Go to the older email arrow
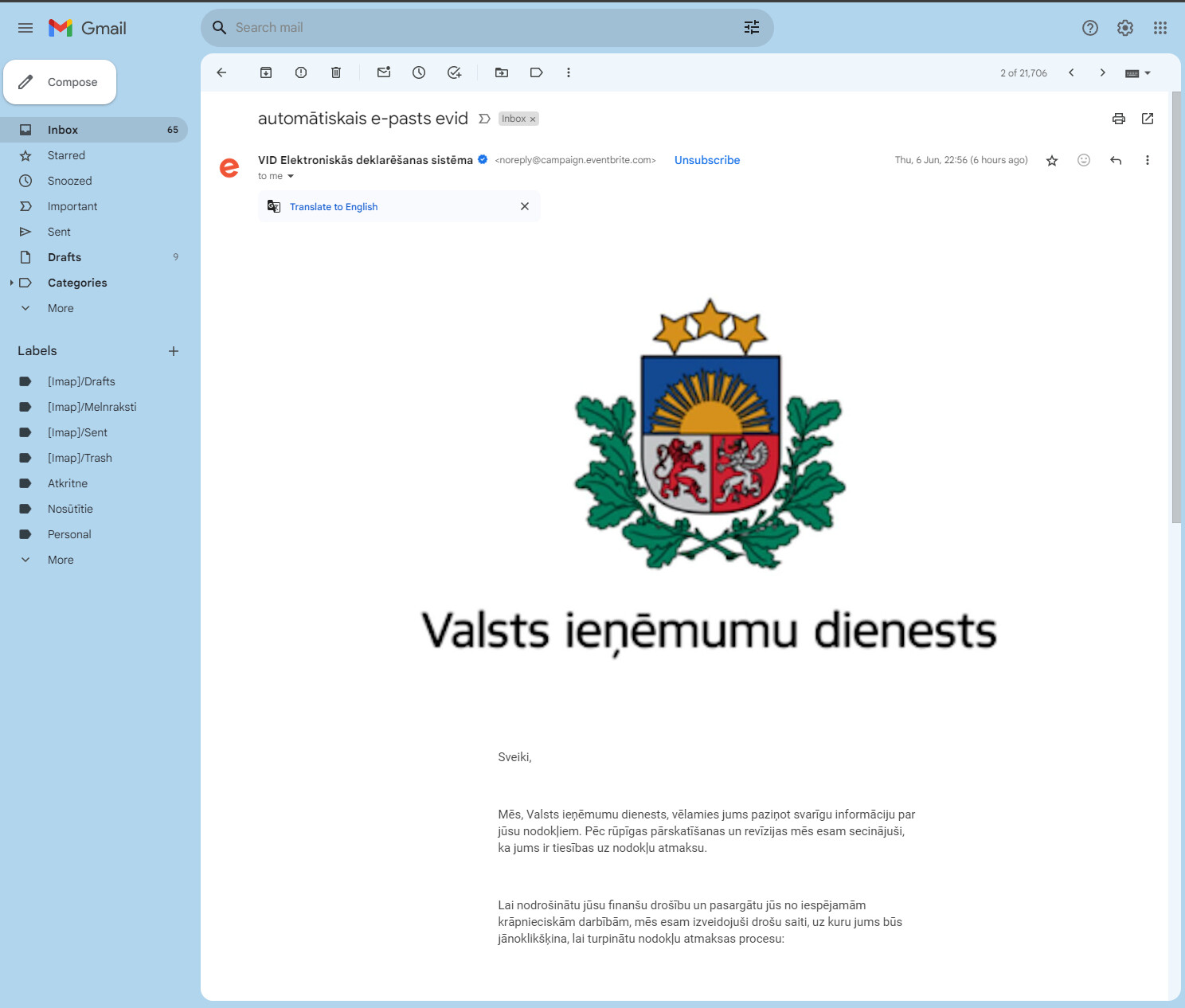The height and width of the screenshot is (1008, 1185). tap(1103, 72)
